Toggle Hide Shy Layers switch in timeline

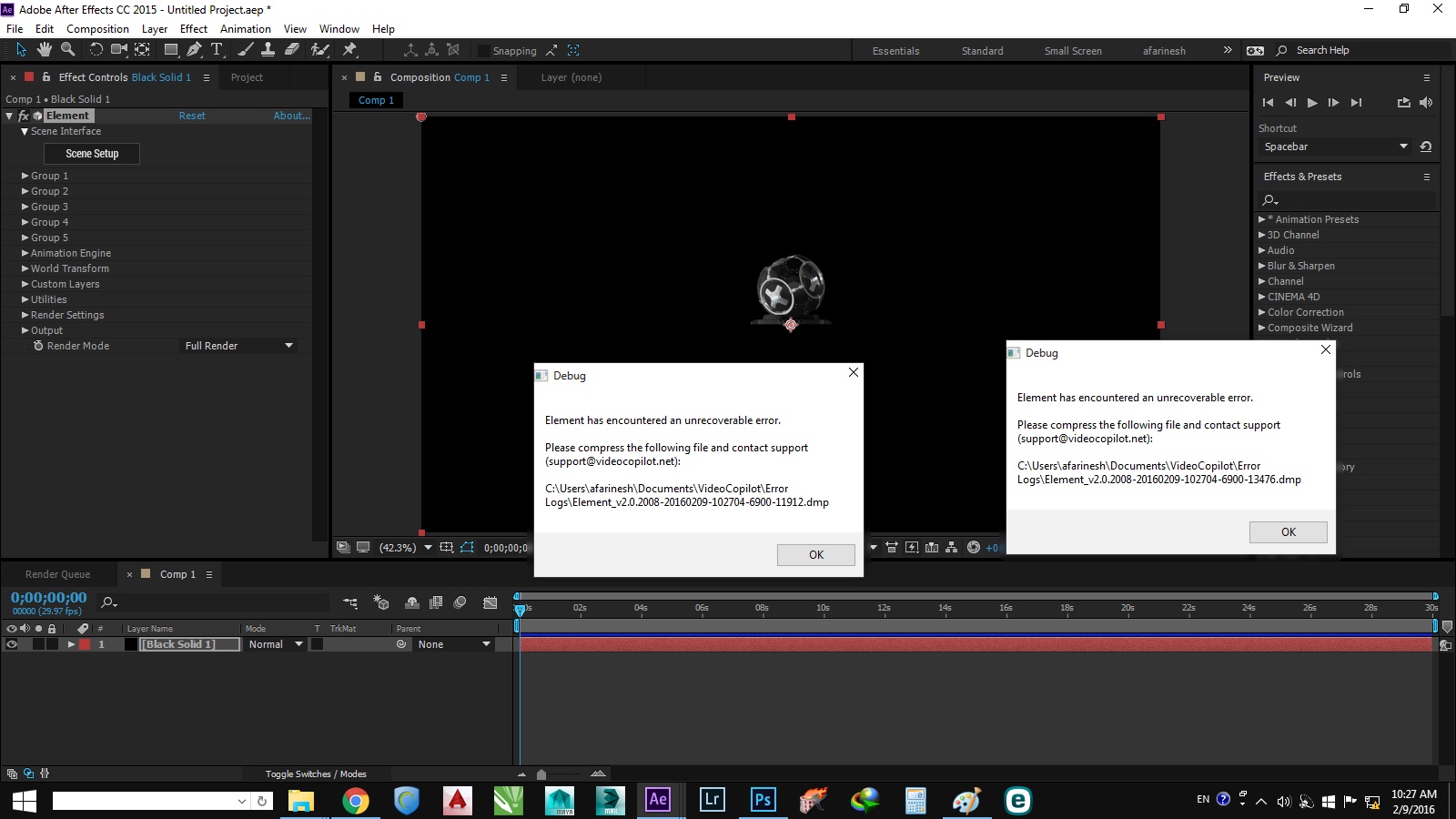pyautogui.click(x=412, y=602)
